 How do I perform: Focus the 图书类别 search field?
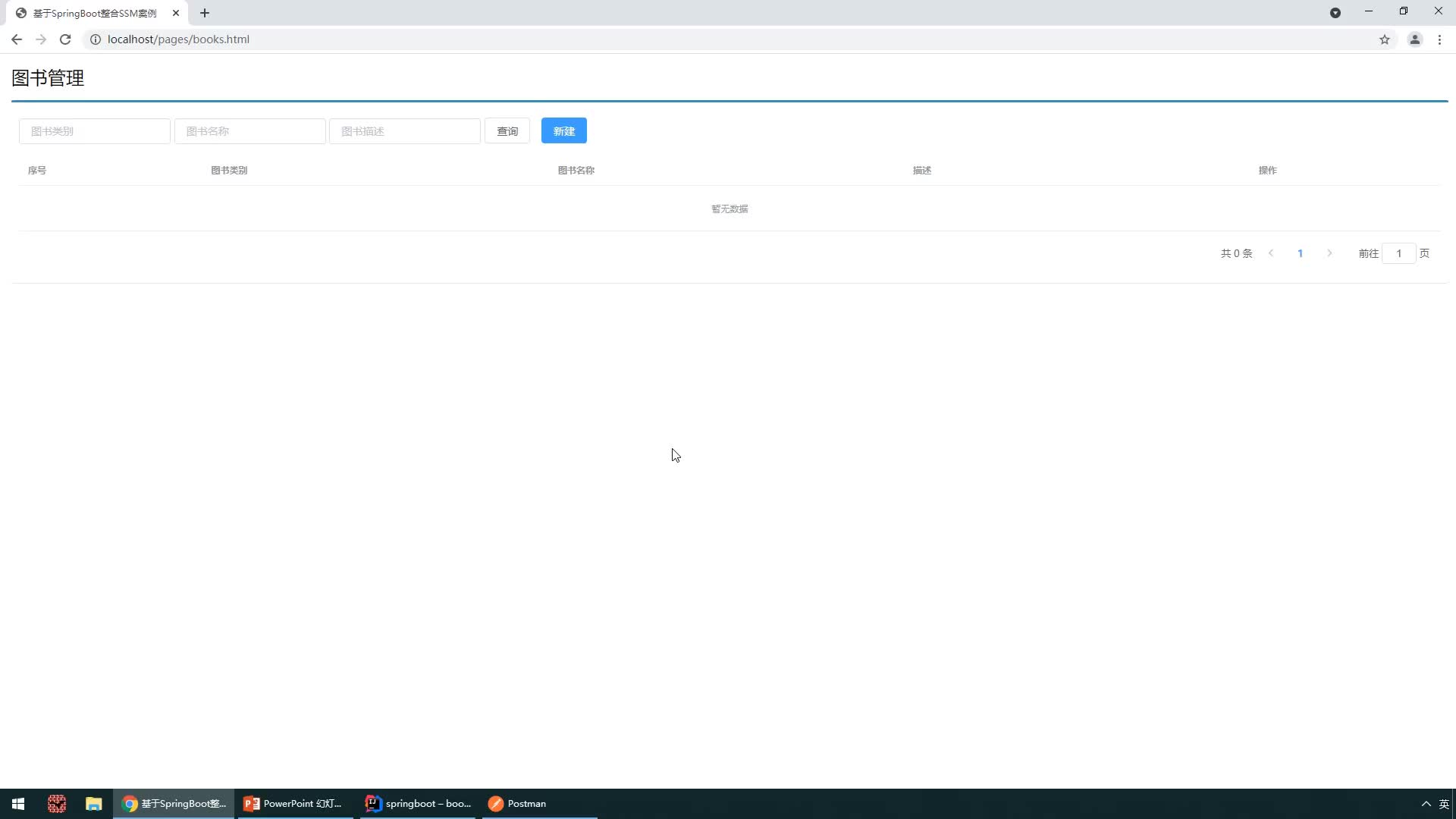coord(95,131)
